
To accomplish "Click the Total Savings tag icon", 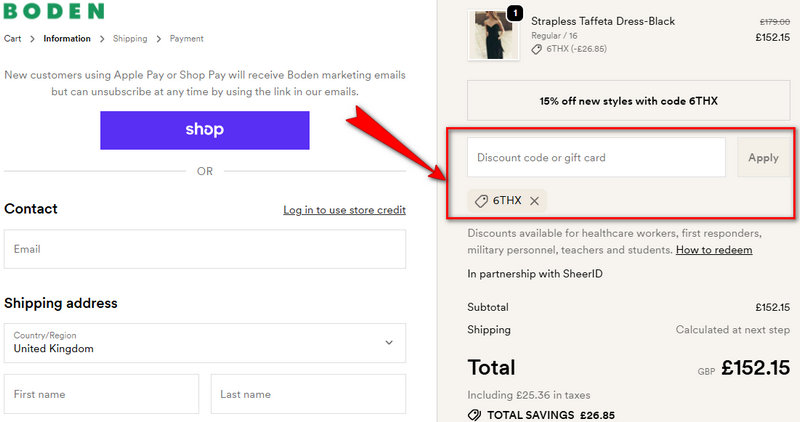I will (474, 414).
